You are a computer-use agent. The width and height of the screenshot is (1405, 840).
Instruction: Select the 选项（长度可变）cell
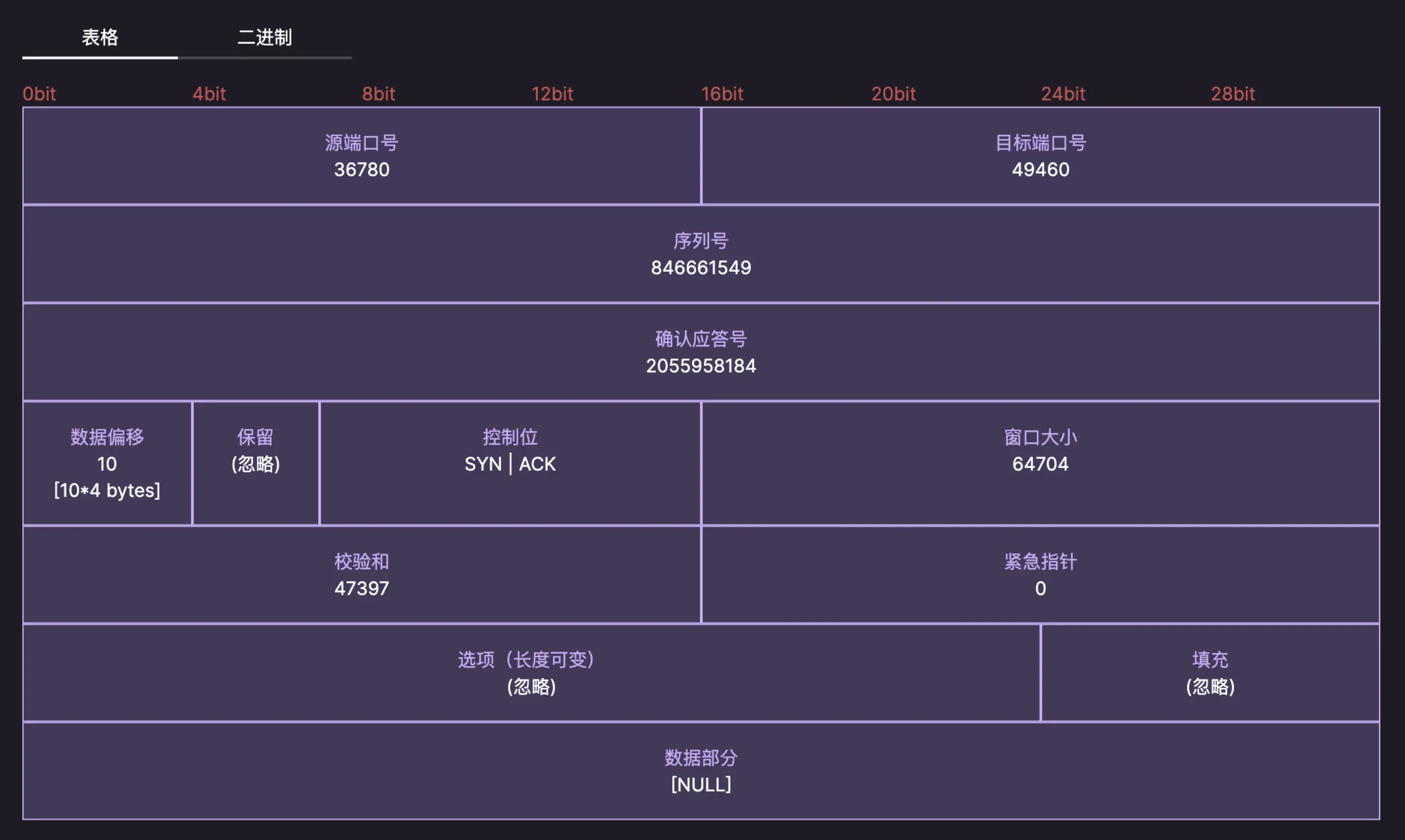pyautogui.click(x=531, y=673)
